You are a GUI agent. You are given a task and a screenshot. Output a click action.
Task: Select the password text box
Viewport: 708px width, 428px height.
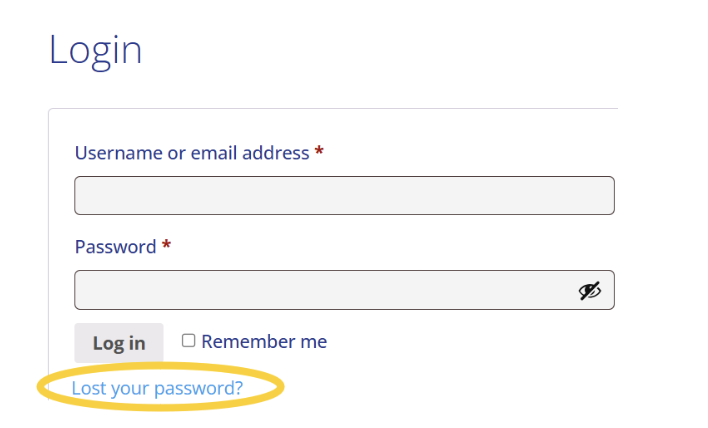click(320, 291)
